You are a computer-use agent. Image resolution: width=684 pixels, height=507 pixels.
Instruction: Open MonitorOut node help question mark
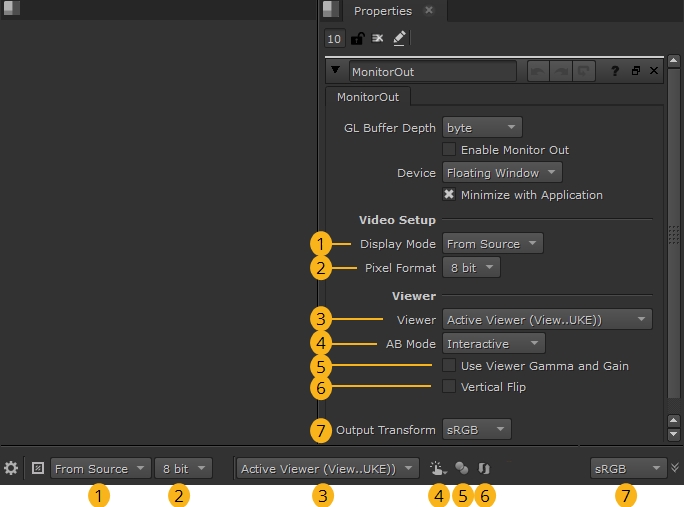tap(615, 72)
